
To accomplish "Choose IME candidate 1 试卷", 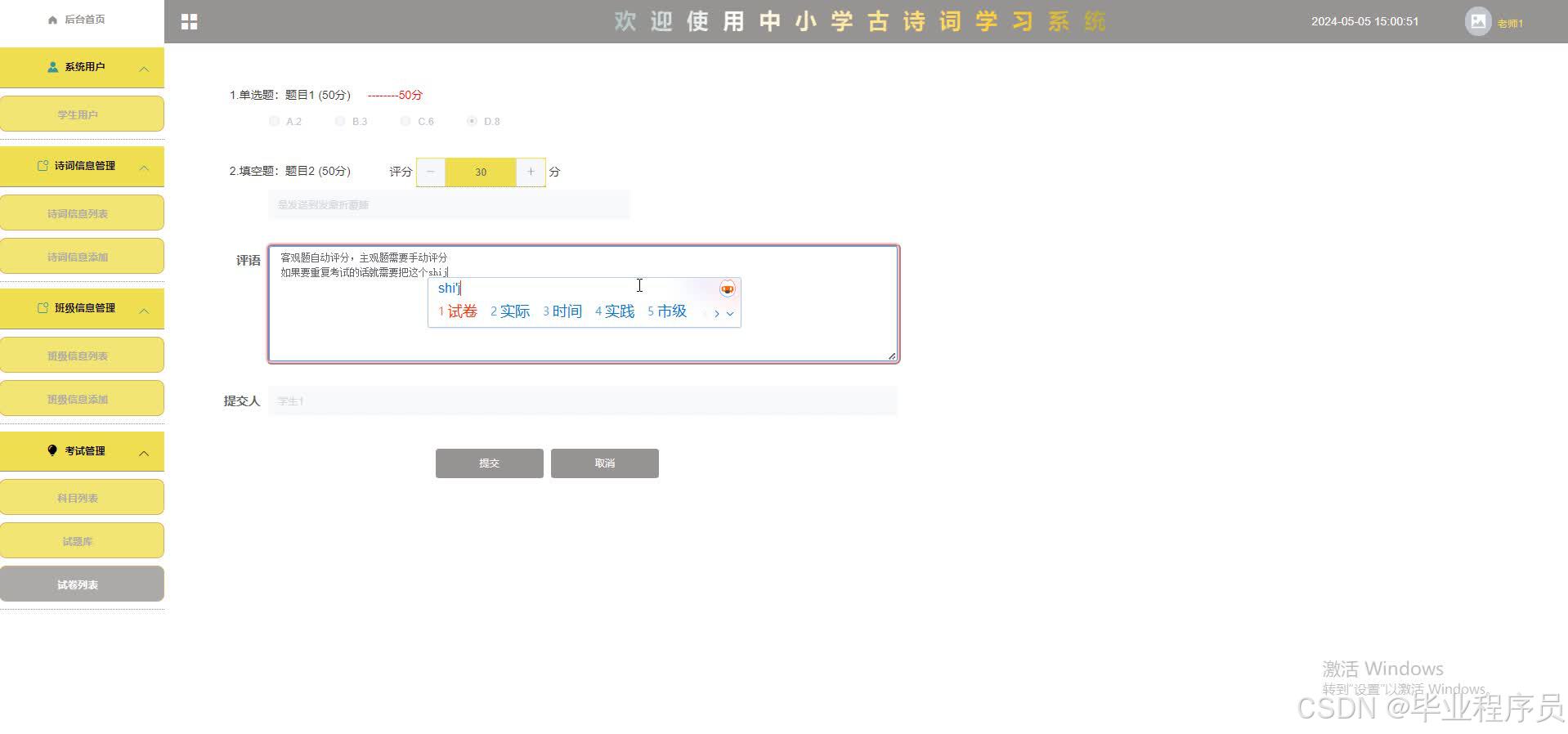I will point(458,311).
